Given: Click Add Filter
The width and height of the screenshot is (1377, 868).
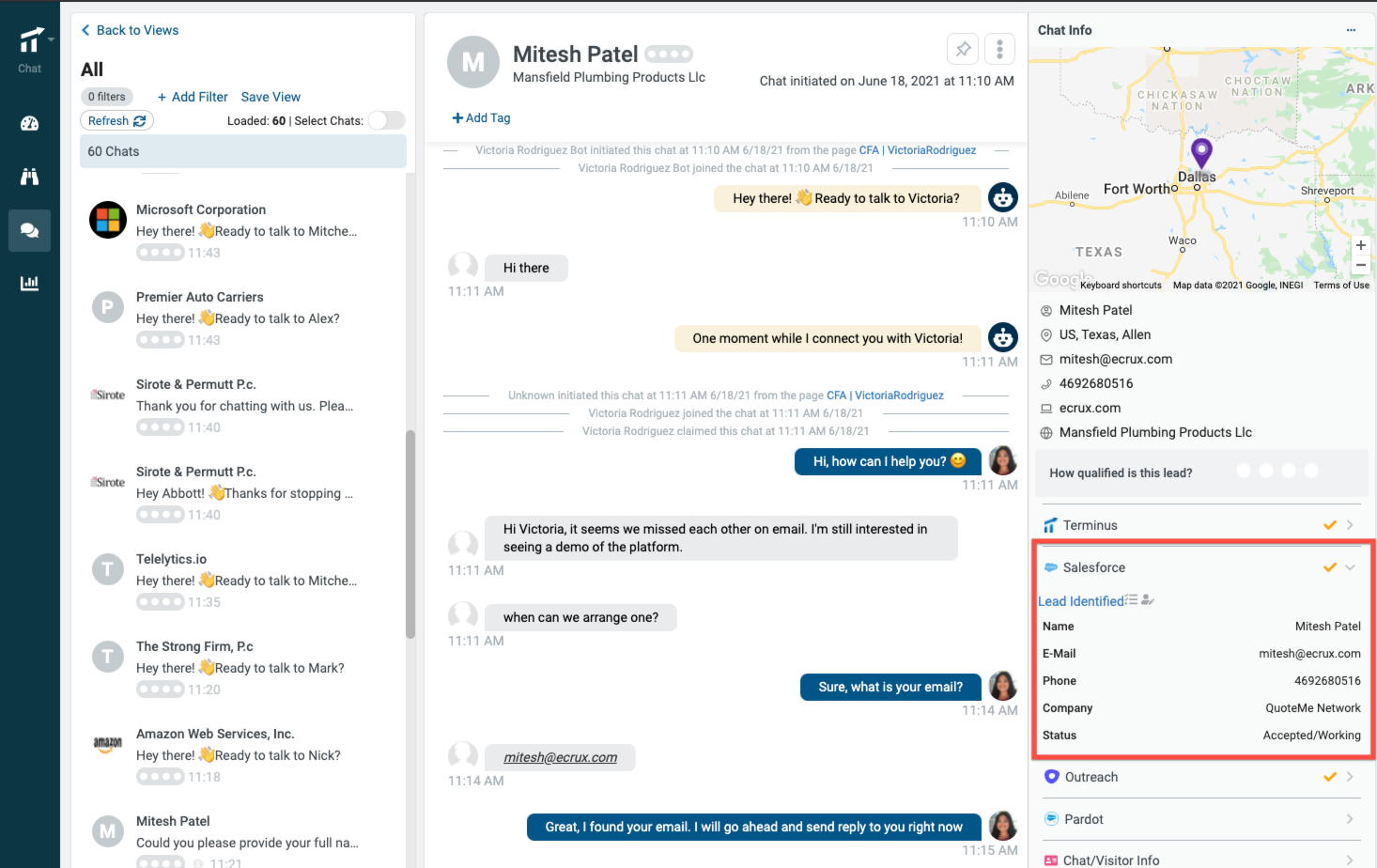Looking at the screenshot, I should 193,97.
